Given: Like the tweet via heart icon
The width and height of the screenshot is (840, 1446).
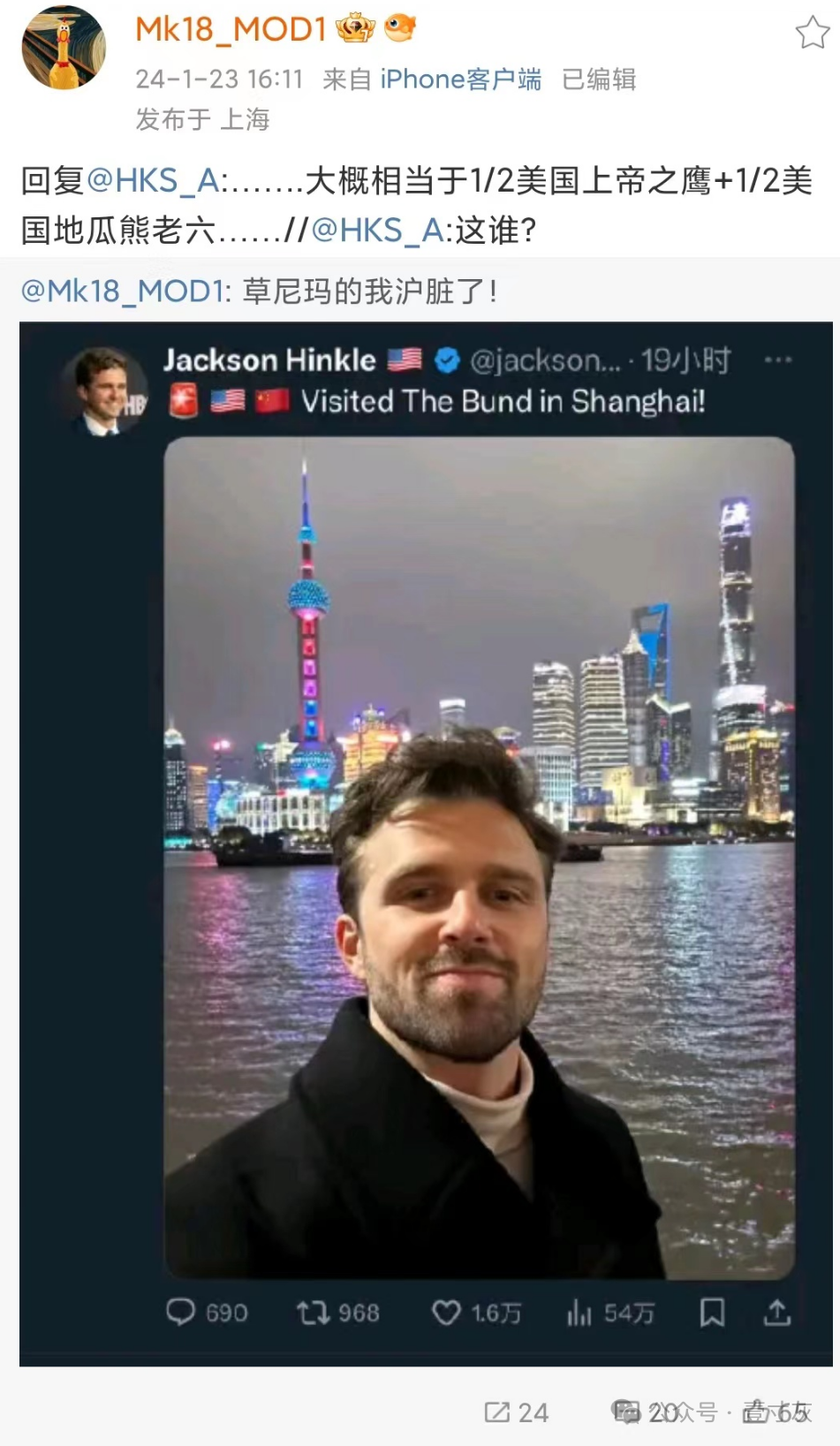Looking at the screenshot, I should [446, 1313].
